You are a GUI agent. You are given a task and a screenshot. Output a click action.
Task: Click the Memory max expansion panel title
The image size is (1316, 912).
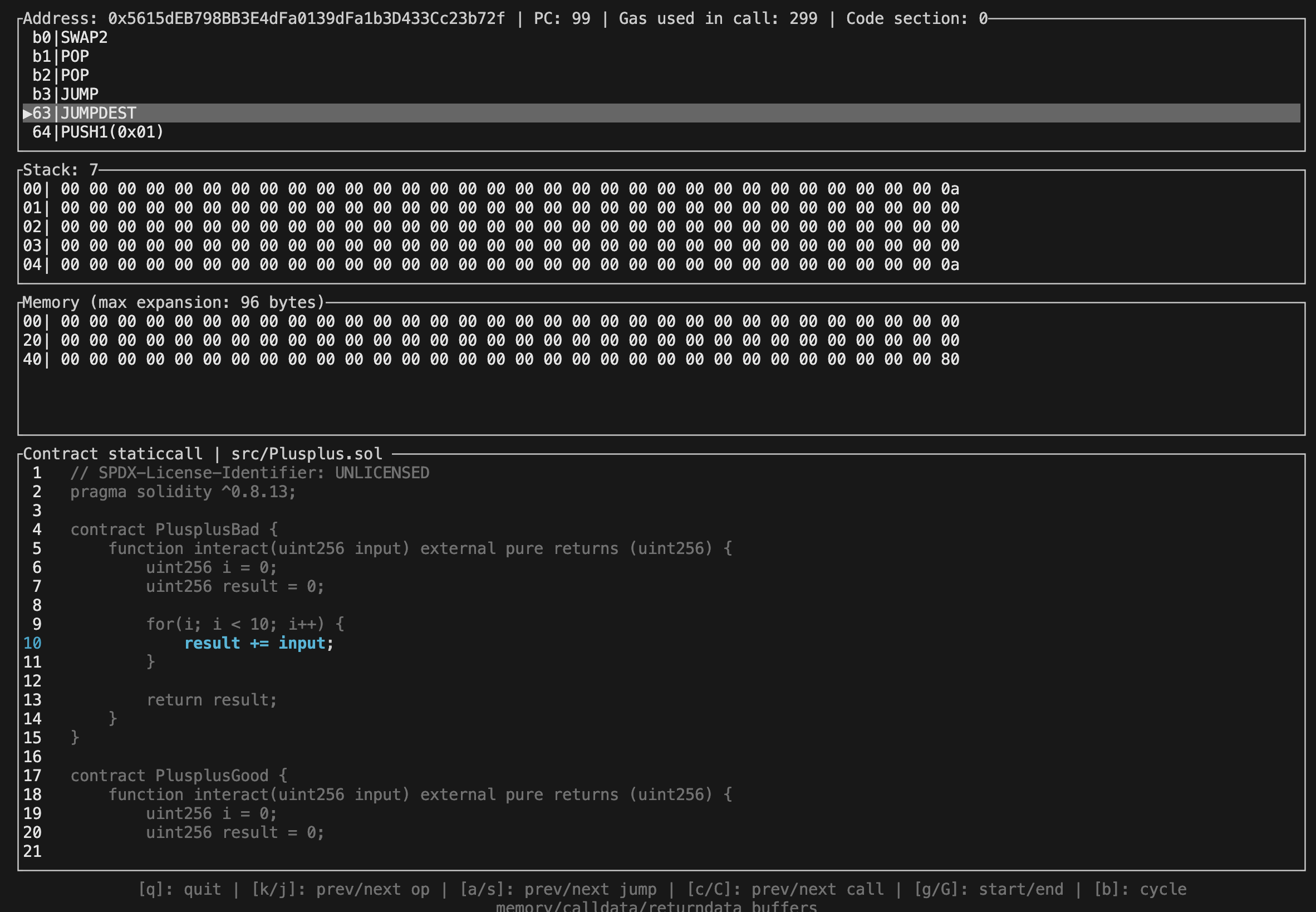174,302
